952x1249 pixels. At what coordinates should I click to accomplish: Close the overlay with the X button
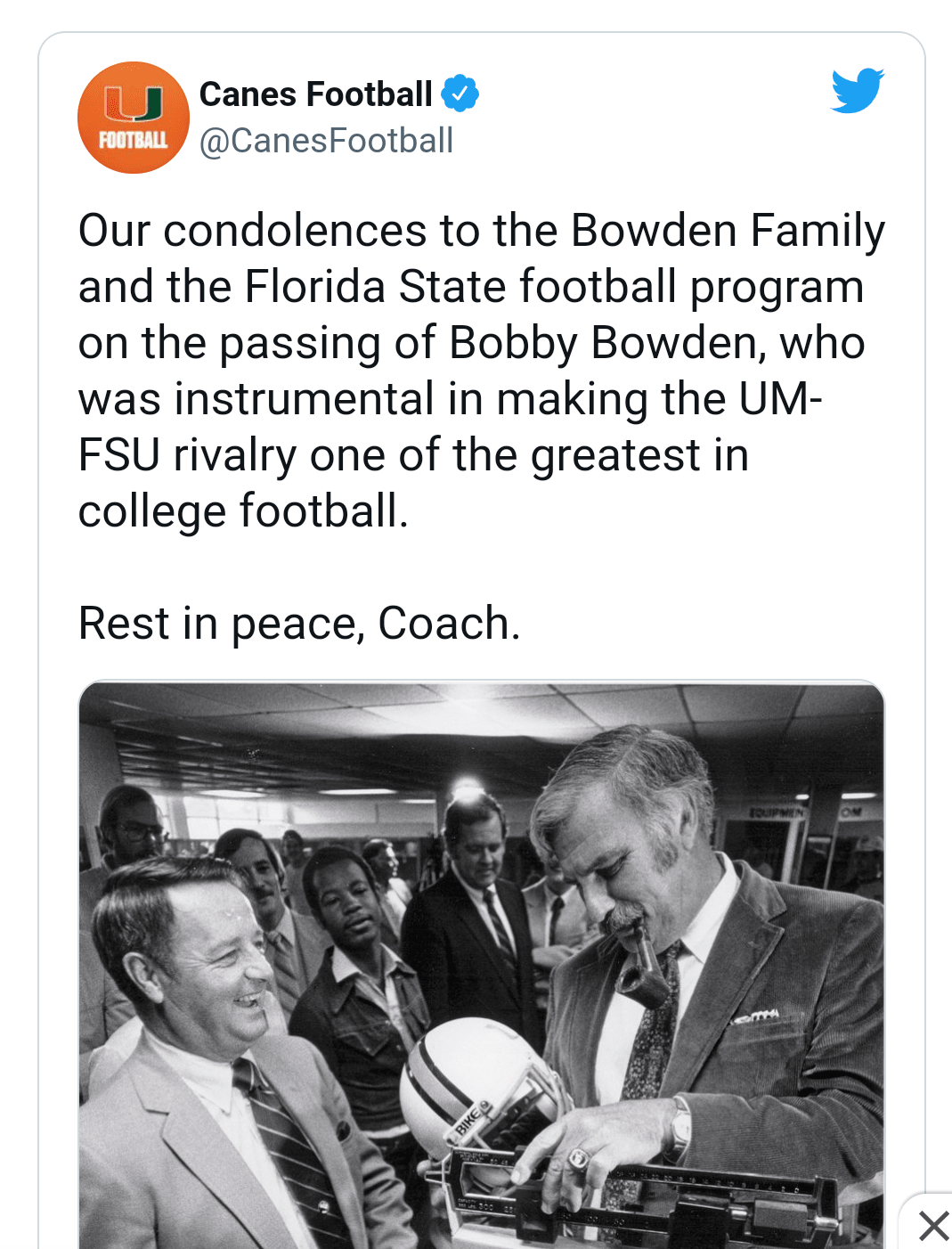[x=932, y=1226]
